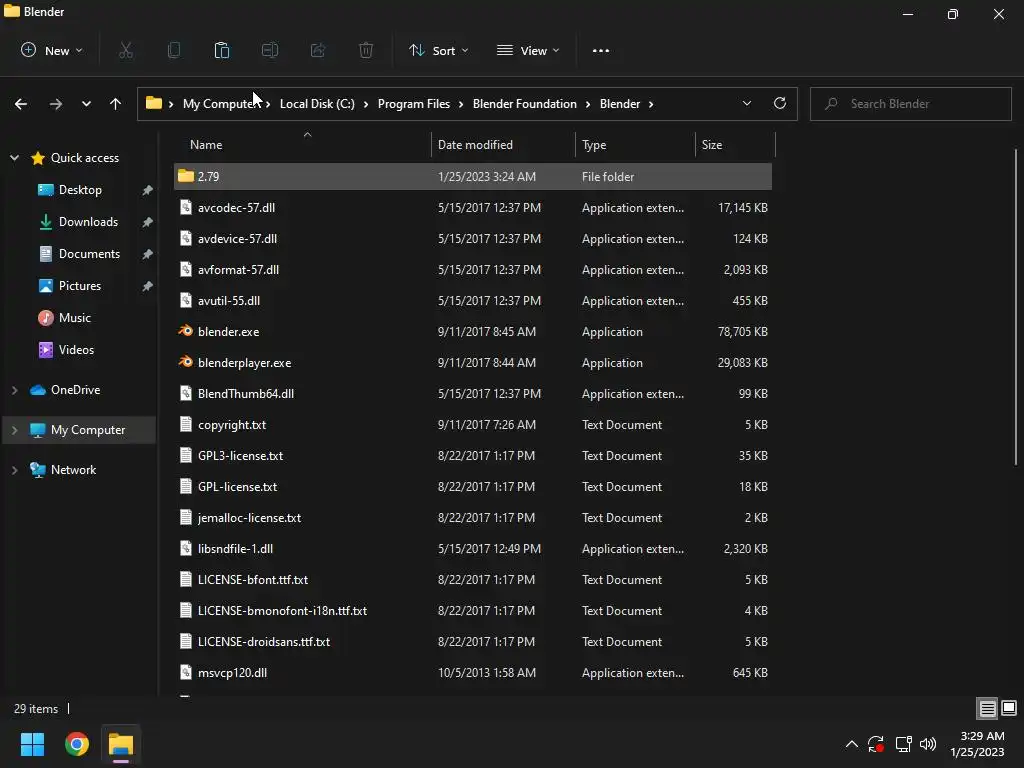Screen dimensions: 1024x768
Task: Go back with the left arrow
Action: point(21,104)
